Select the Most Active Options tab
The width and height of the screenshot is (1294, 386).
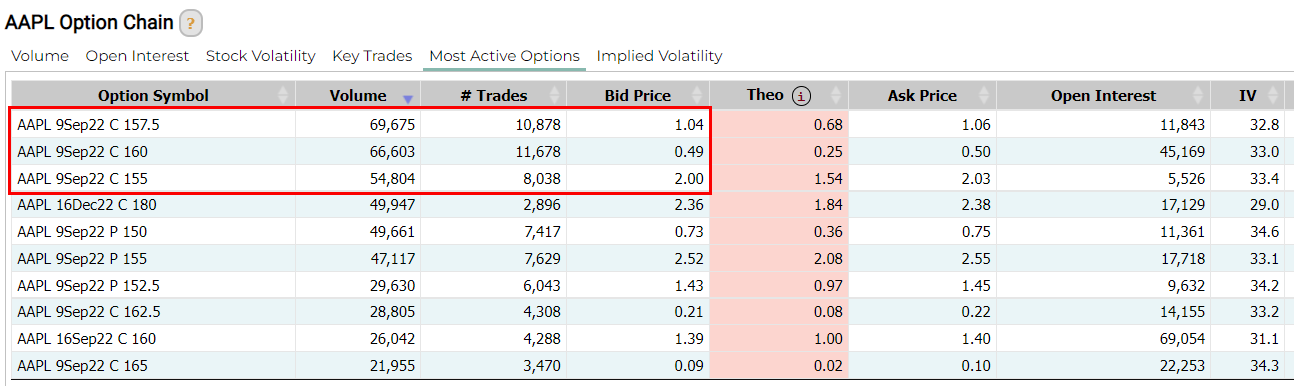pos(505,56)
